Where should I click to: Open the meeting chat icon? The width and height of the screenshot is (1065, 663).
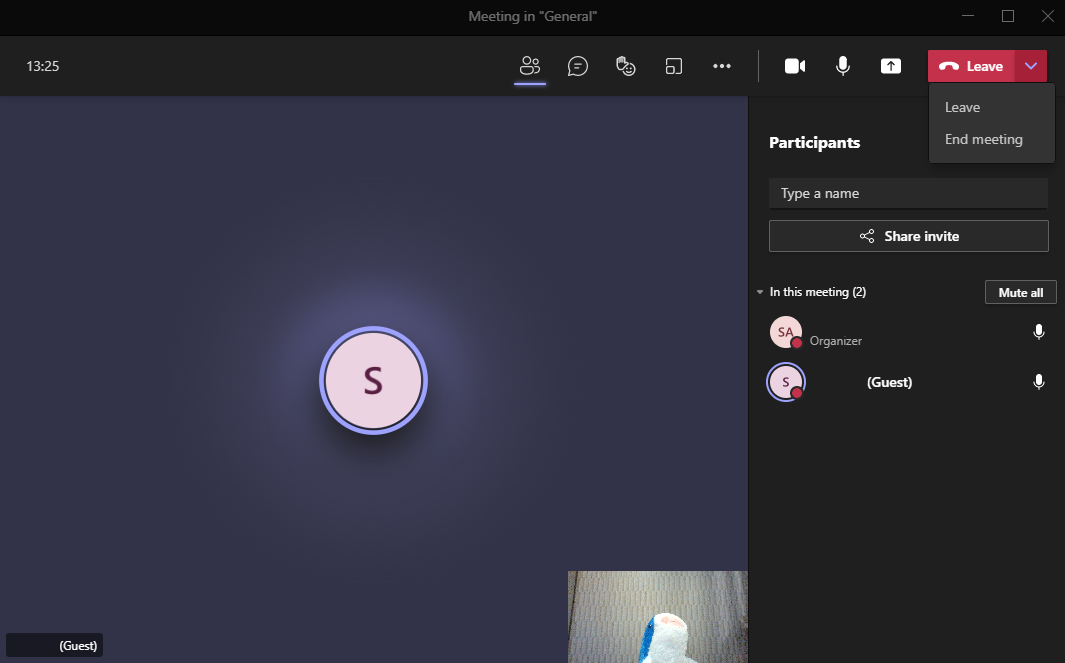[x=577, y=66]
